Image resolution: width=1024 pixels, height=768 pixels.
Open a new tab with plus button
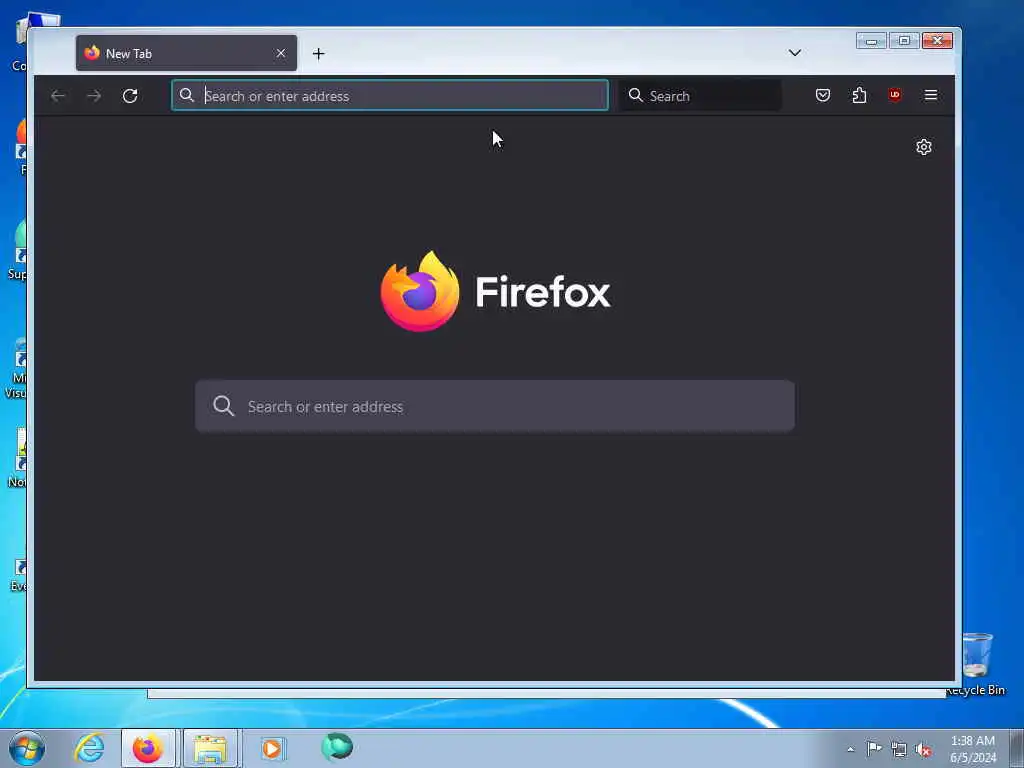point(319,54)
